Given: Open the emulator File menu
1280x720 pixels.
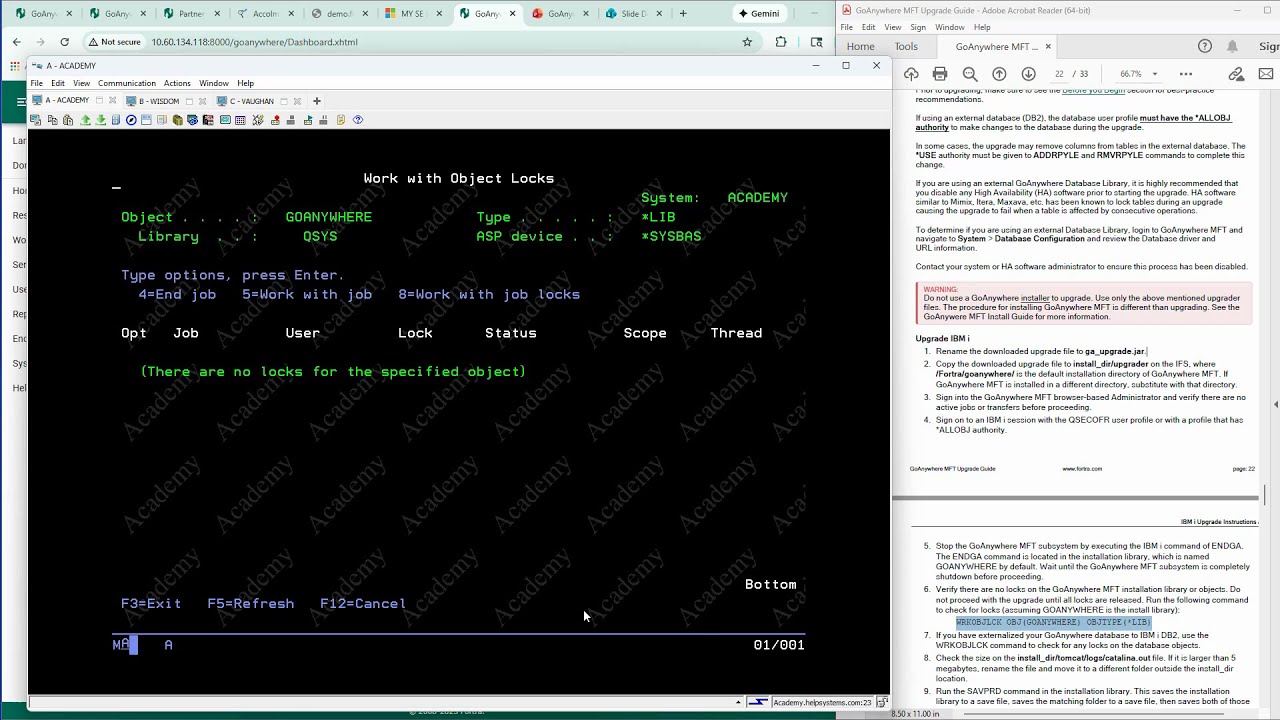Looking at the screenshot, I should (x=36, y=83).
